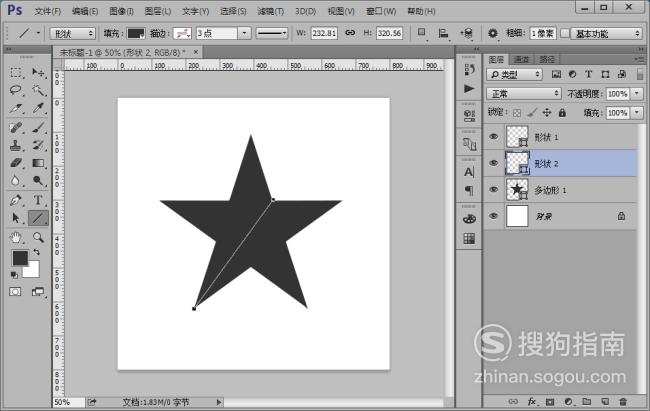Switch to the 通道 tab
Image resolution: width=650 pixels, height=411 pixels.
tap(522, 59)
